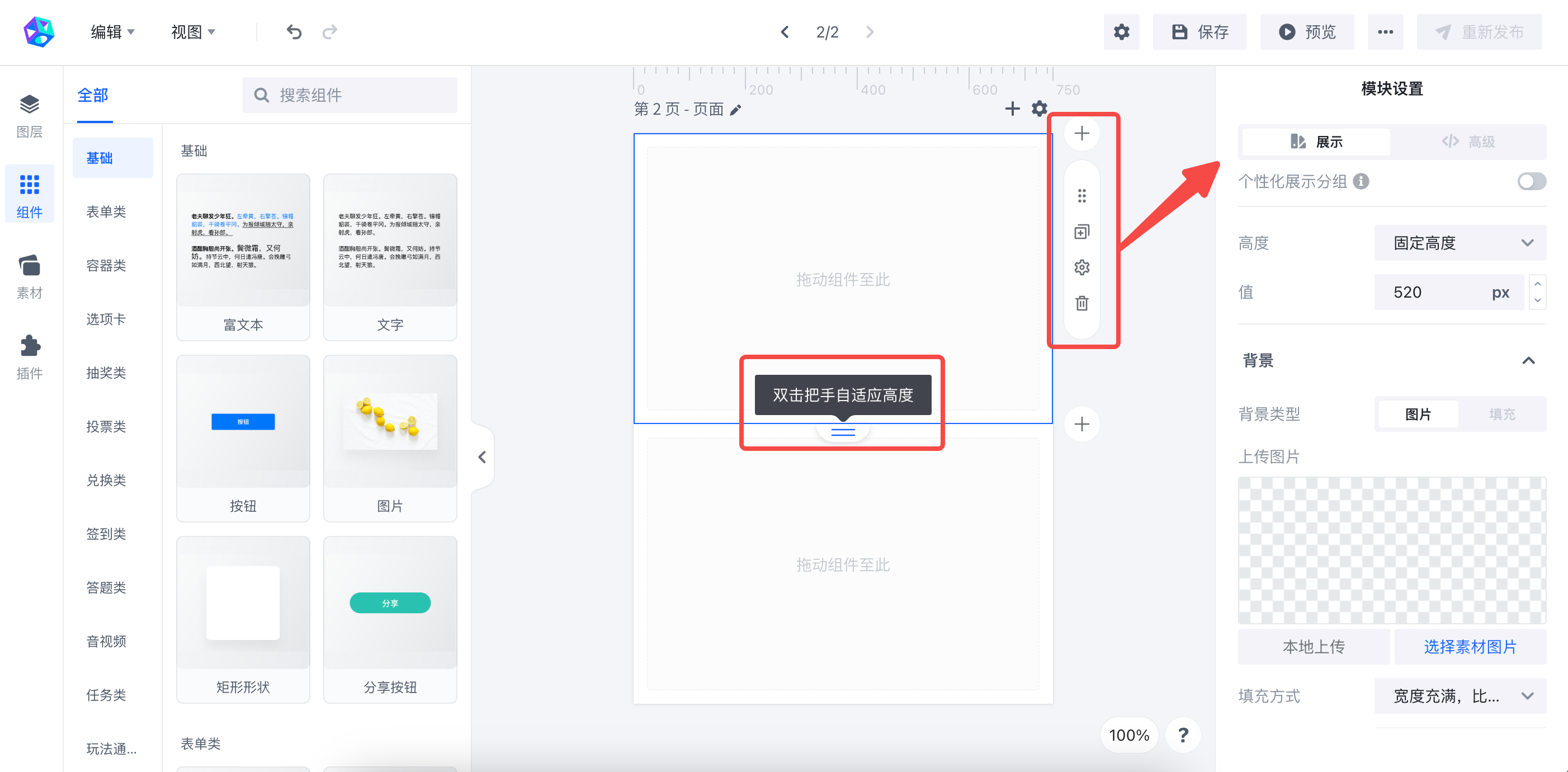Open 填充方式 dropdown

[x=1460, y=696]
